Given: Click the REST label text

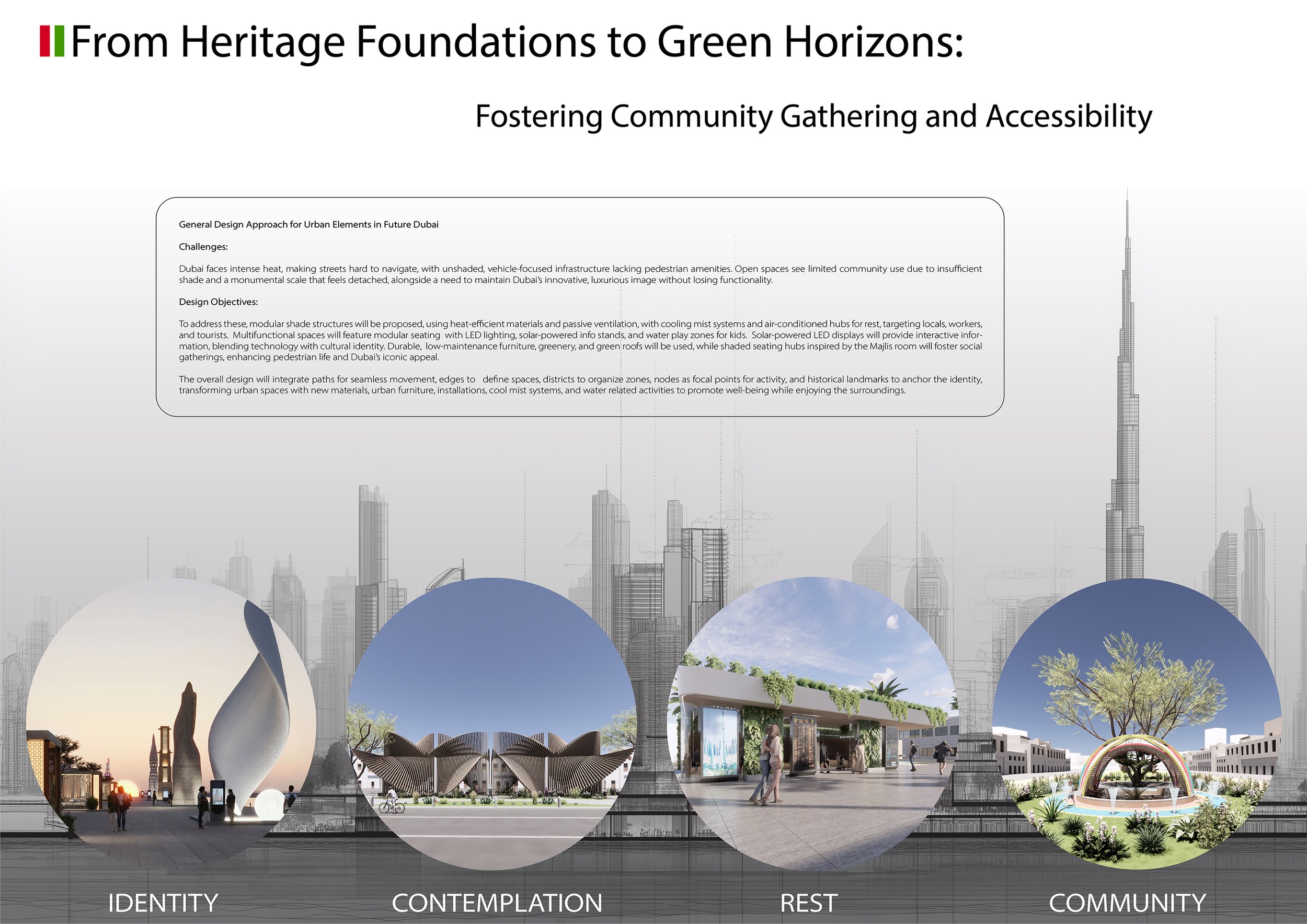Looking at the screenshot, I should tap(808, 903).
